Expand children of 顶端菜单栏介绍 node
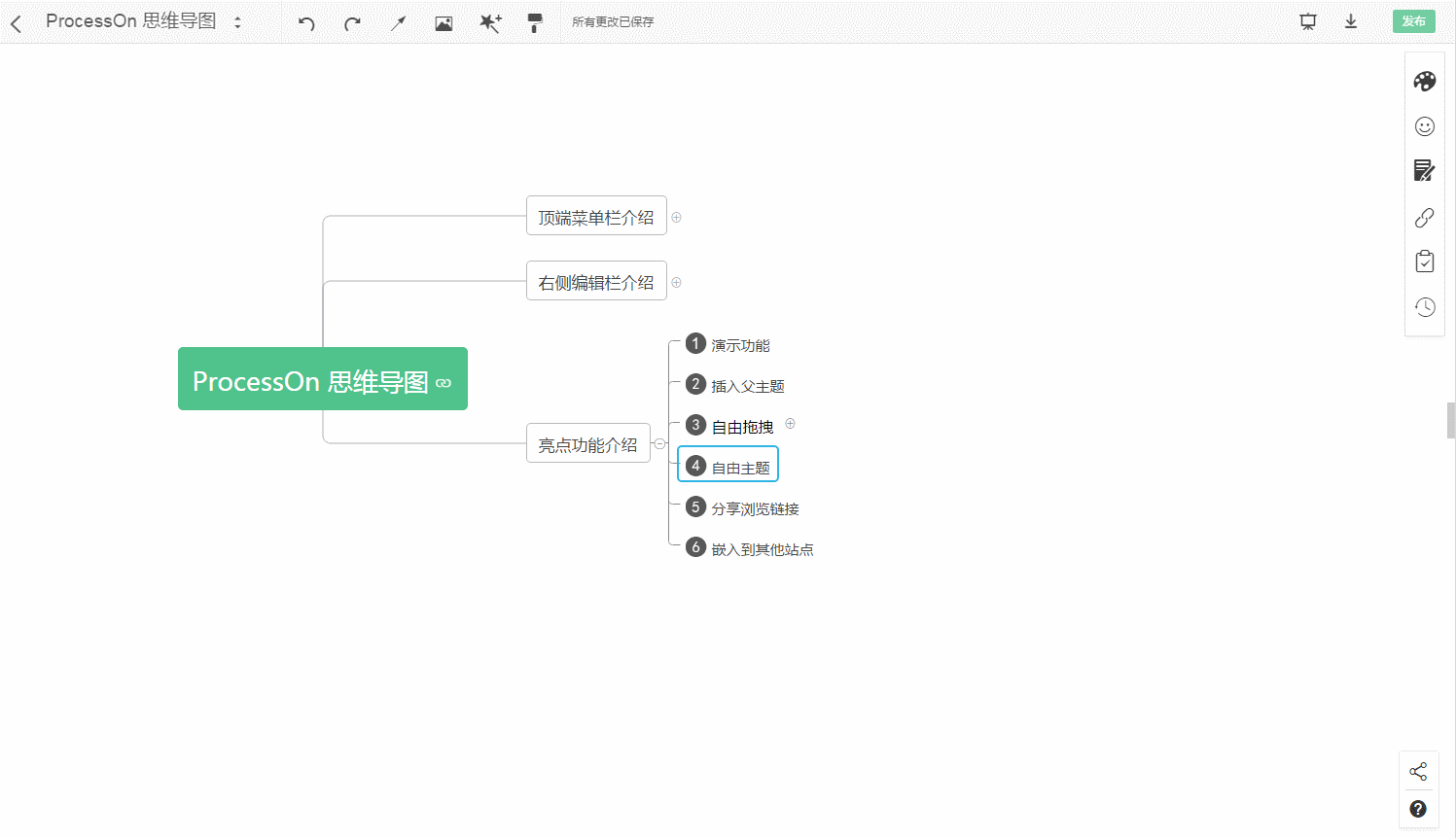The width and height of the screenshot is (1456, 838). click(676, 216)
